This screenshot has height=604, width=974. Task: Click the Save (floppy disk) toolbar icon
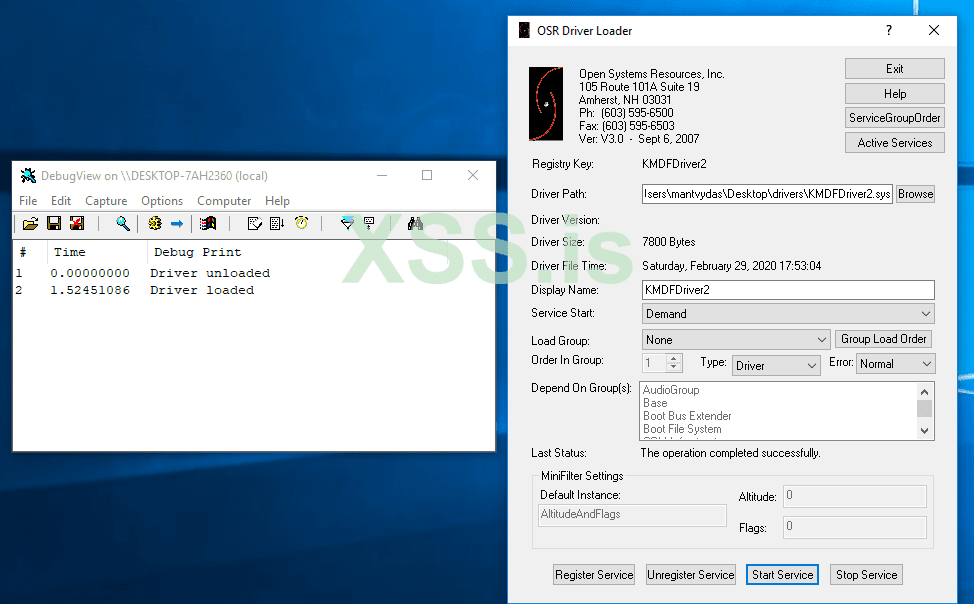[54, 223]
